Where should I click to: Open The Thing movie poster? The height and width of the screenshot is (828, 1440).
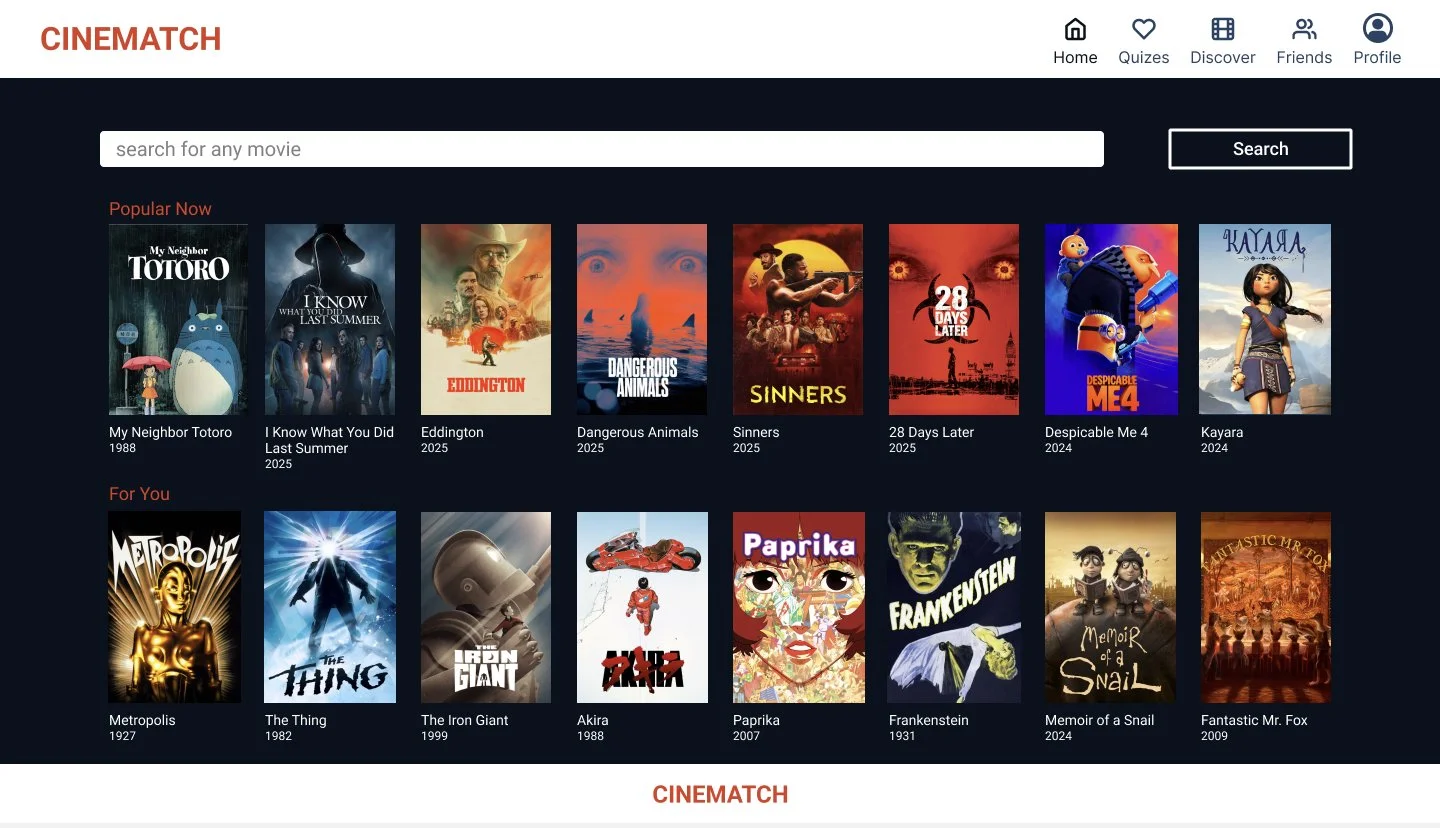(x=330, y=607)
